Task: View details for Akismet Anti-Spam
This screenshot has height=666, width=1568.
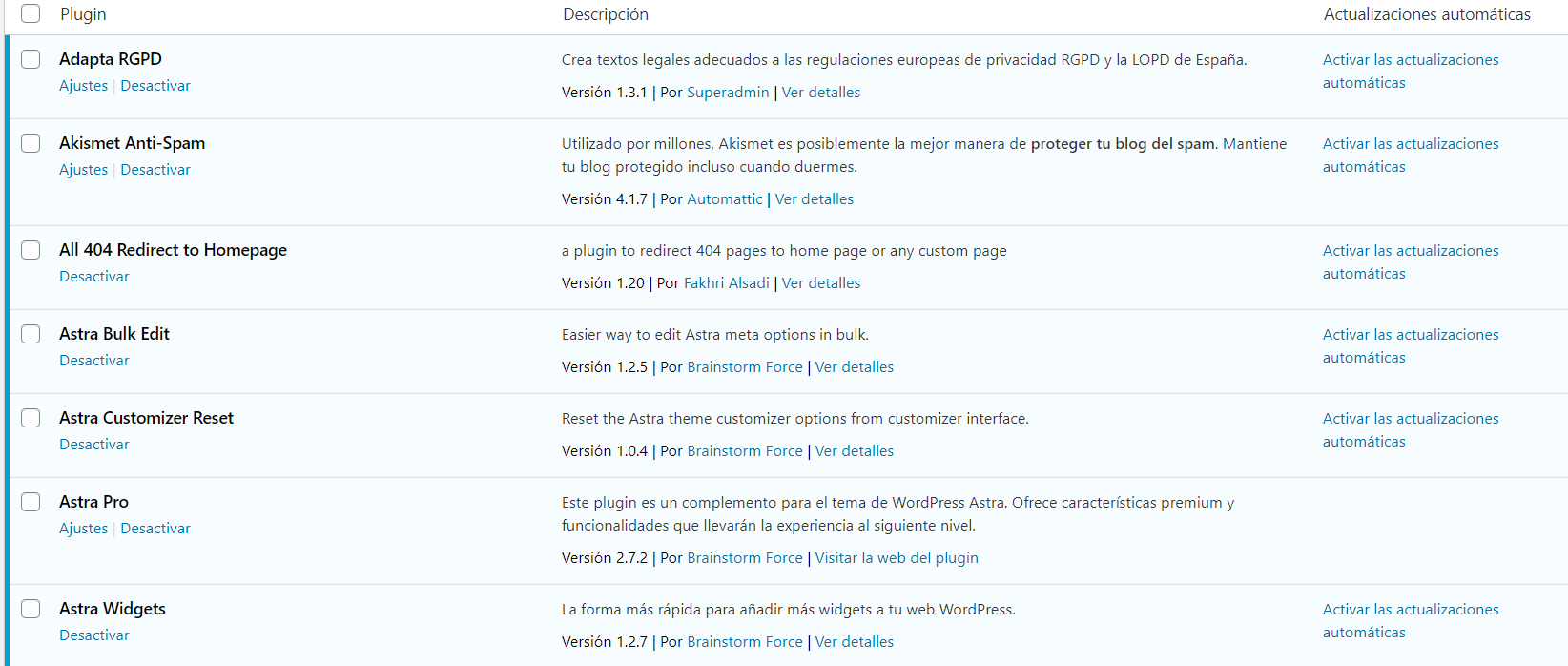Action: pyautogui.click(x=815, y=199)
